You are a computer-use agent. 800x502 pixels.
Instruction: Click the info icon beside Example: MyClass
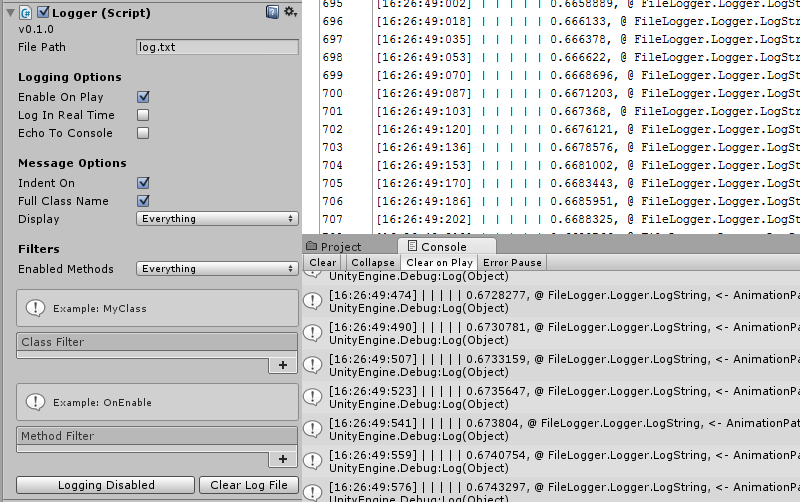[35, 308]
